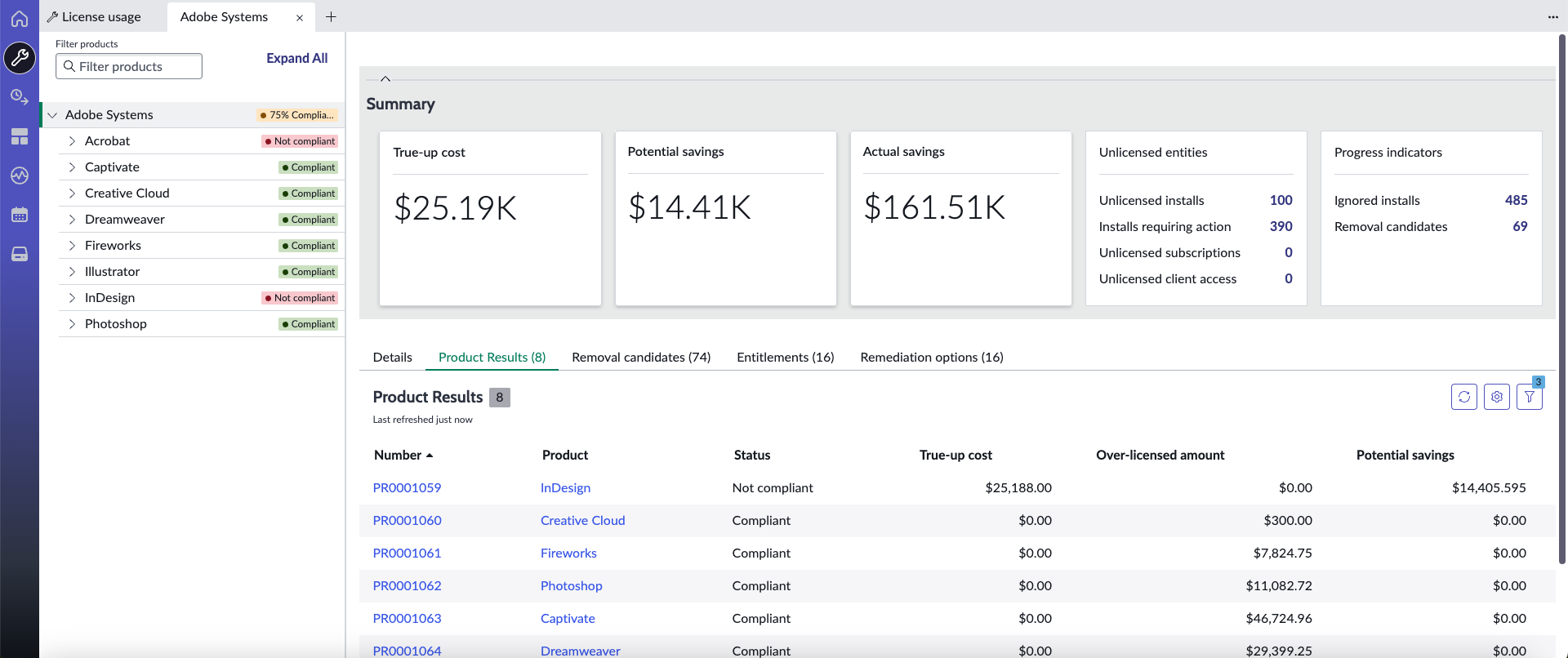Open the dashboard tiles sidebar icon
This screenshot has width=1568, height=658.
click(20, 136)
